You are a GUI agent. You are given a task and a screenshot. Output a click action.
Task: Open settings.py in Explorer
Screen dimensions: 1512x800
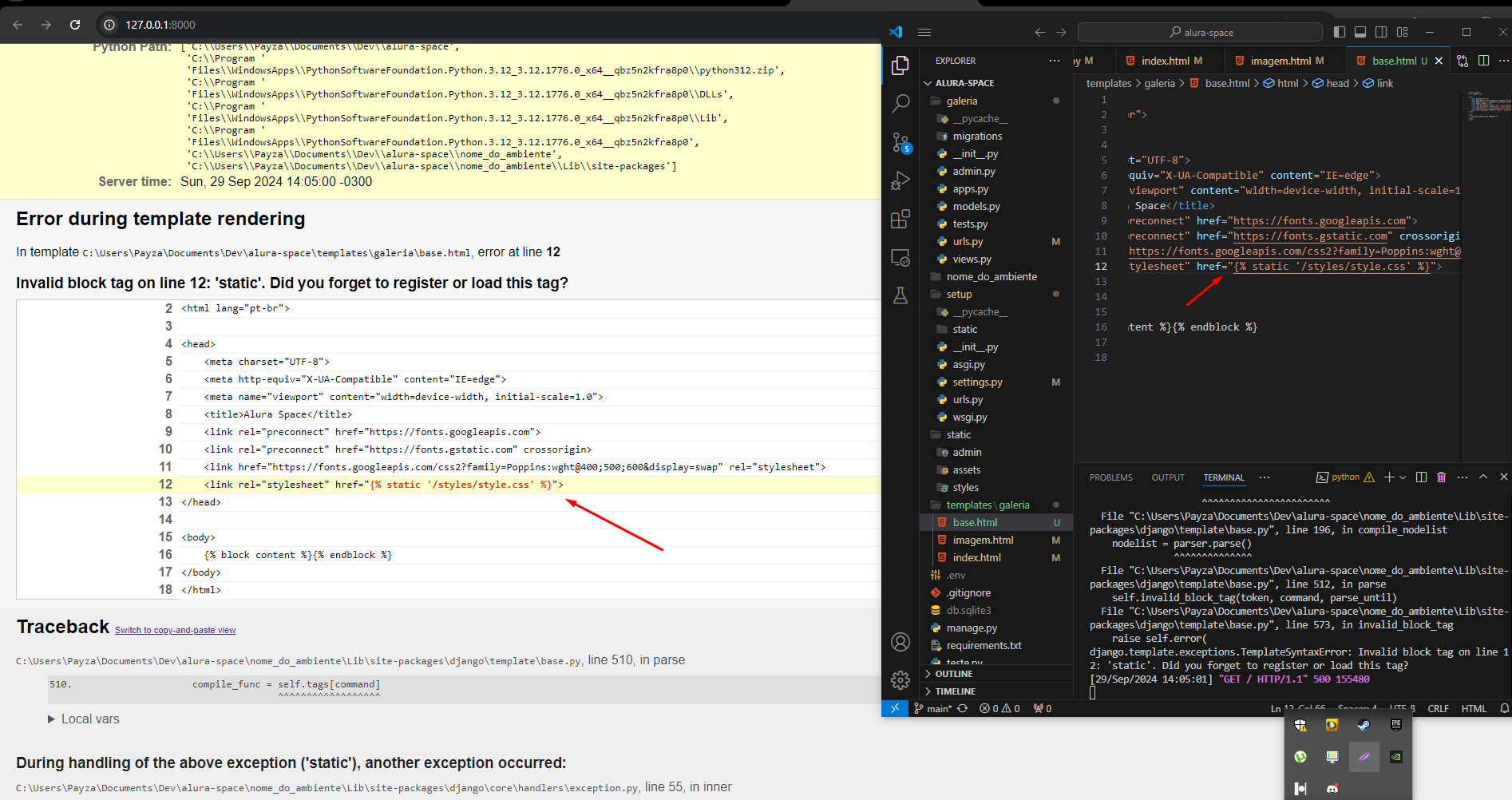point(996,382)
